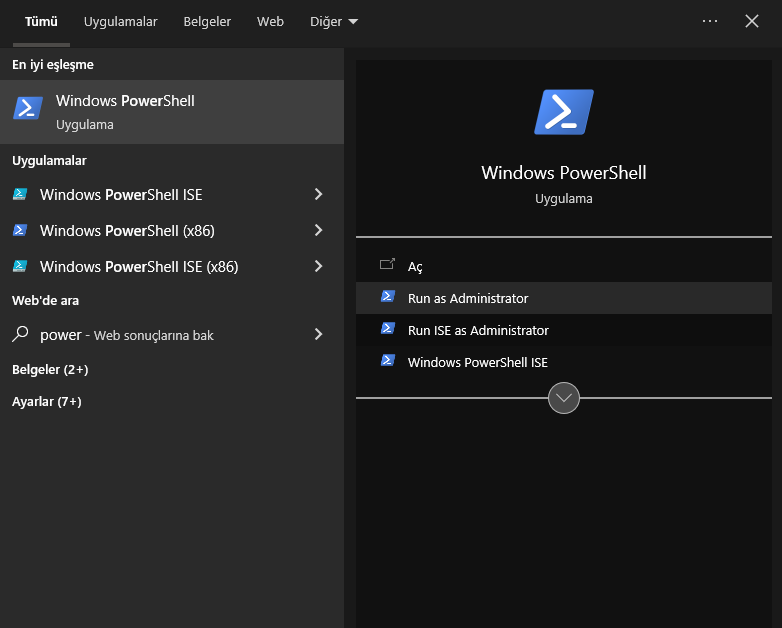Expand Windows PowerShell (x86) result arrow

(x=319, y=230)
